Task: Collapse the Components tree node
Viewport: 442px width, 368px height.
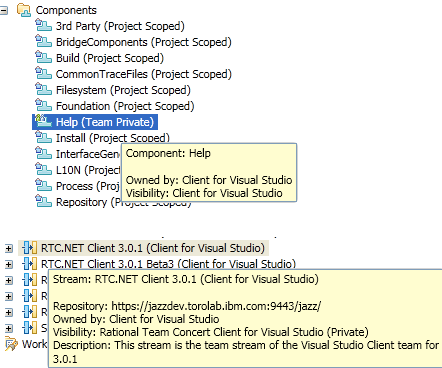Action: (x=3, y=11)
